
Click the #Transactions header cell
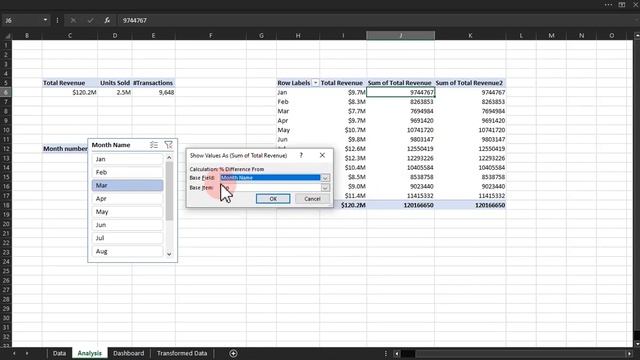tap(153, 83)
